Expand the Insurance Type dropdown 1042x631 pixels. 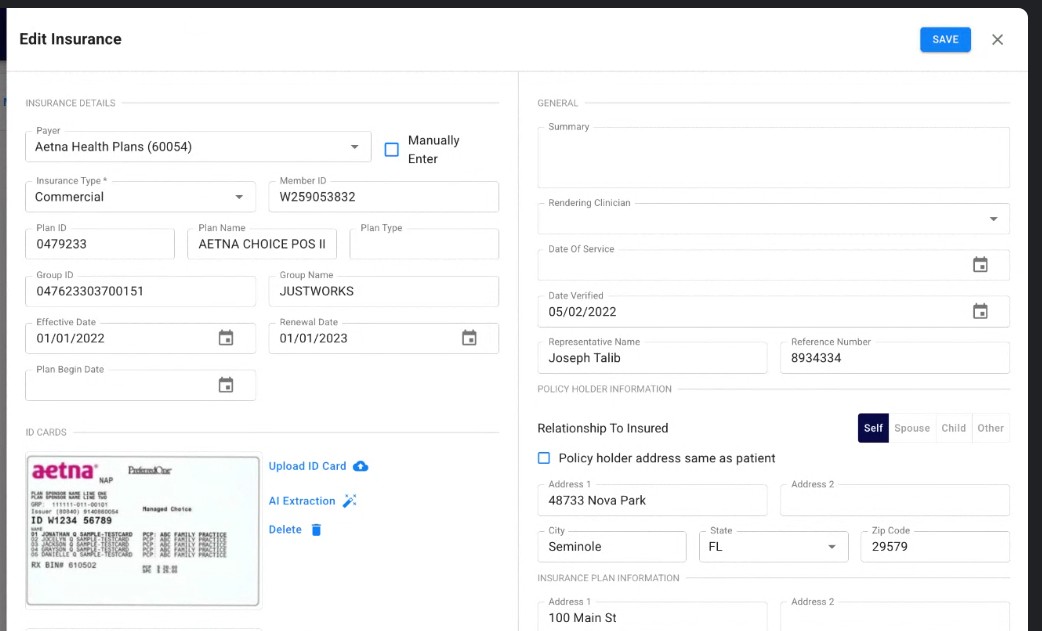(x=239, y=197)
